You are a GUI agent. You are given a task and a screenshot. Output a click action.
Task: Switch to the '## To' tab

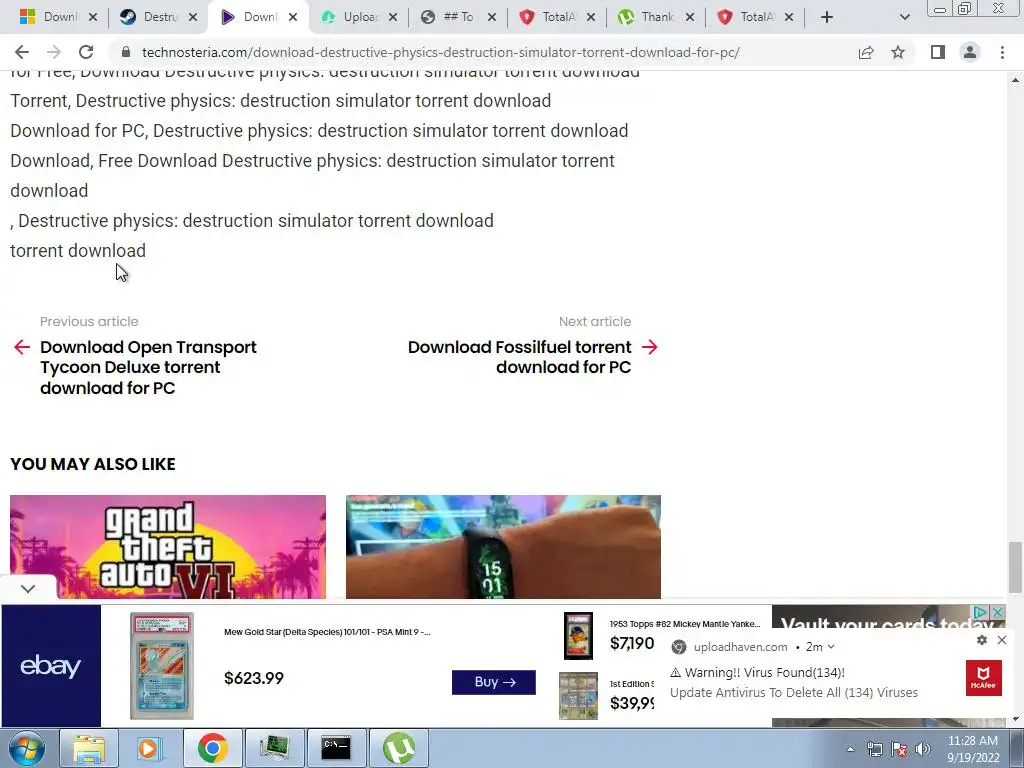pyautogui.click(x=451, y=17)
